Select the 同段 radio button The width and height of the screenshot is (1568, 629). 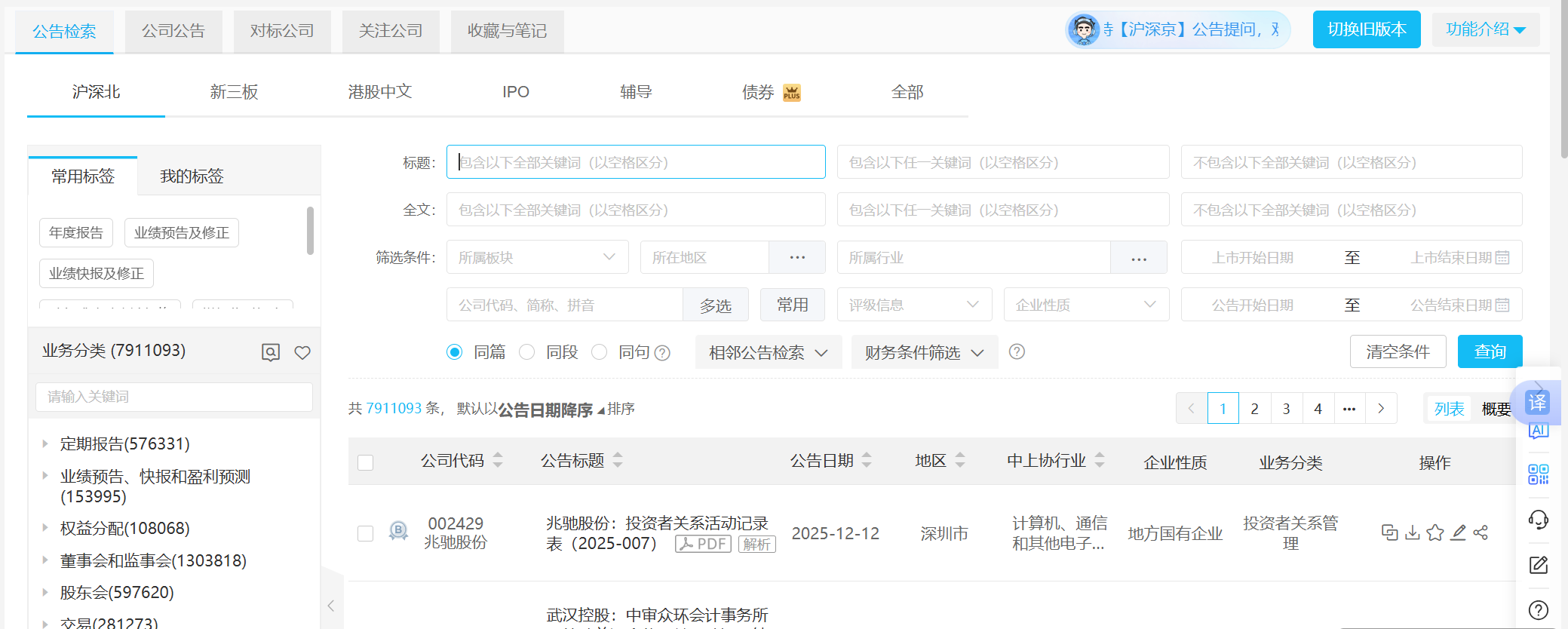click(x=527, y=352)
